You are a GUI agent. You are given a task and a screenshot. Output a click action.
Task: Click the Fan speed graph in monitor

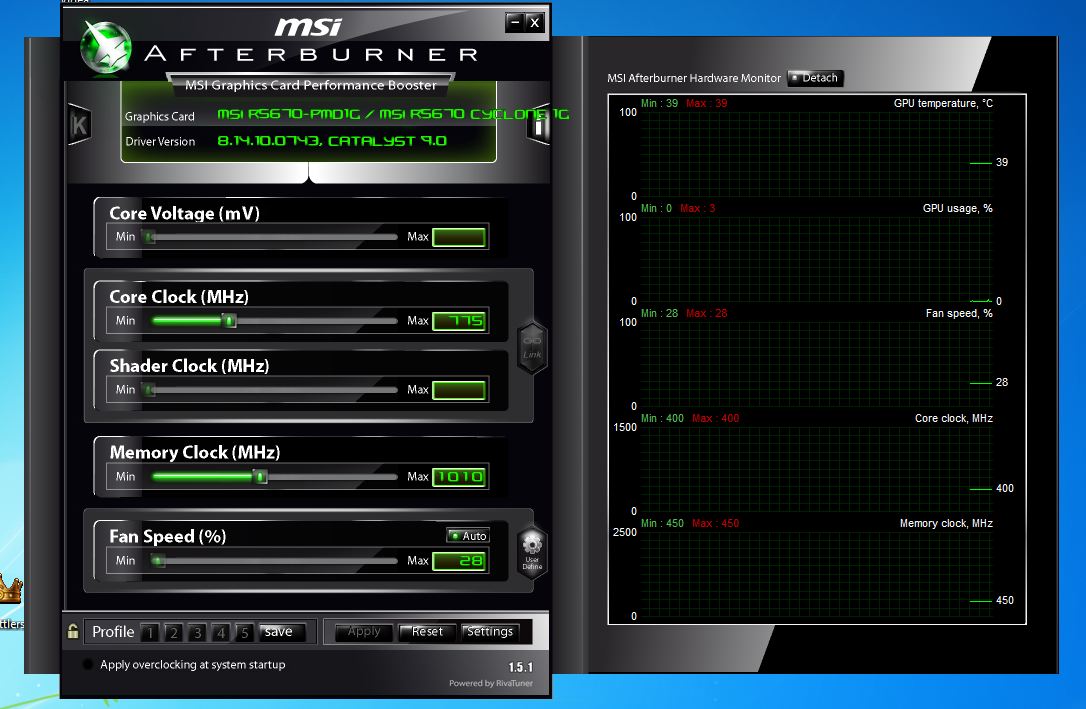[x=816, y=364]
